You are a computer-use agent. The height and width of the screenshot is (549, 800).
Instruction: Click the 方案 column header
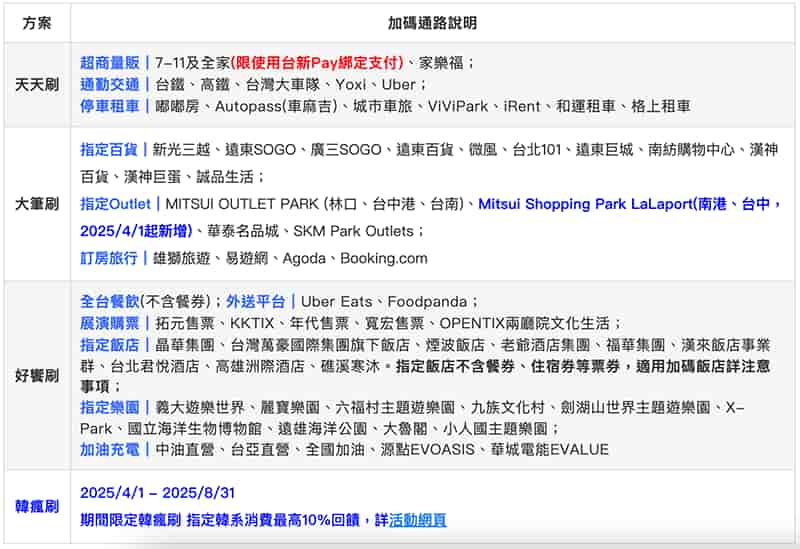click(37, 23)
